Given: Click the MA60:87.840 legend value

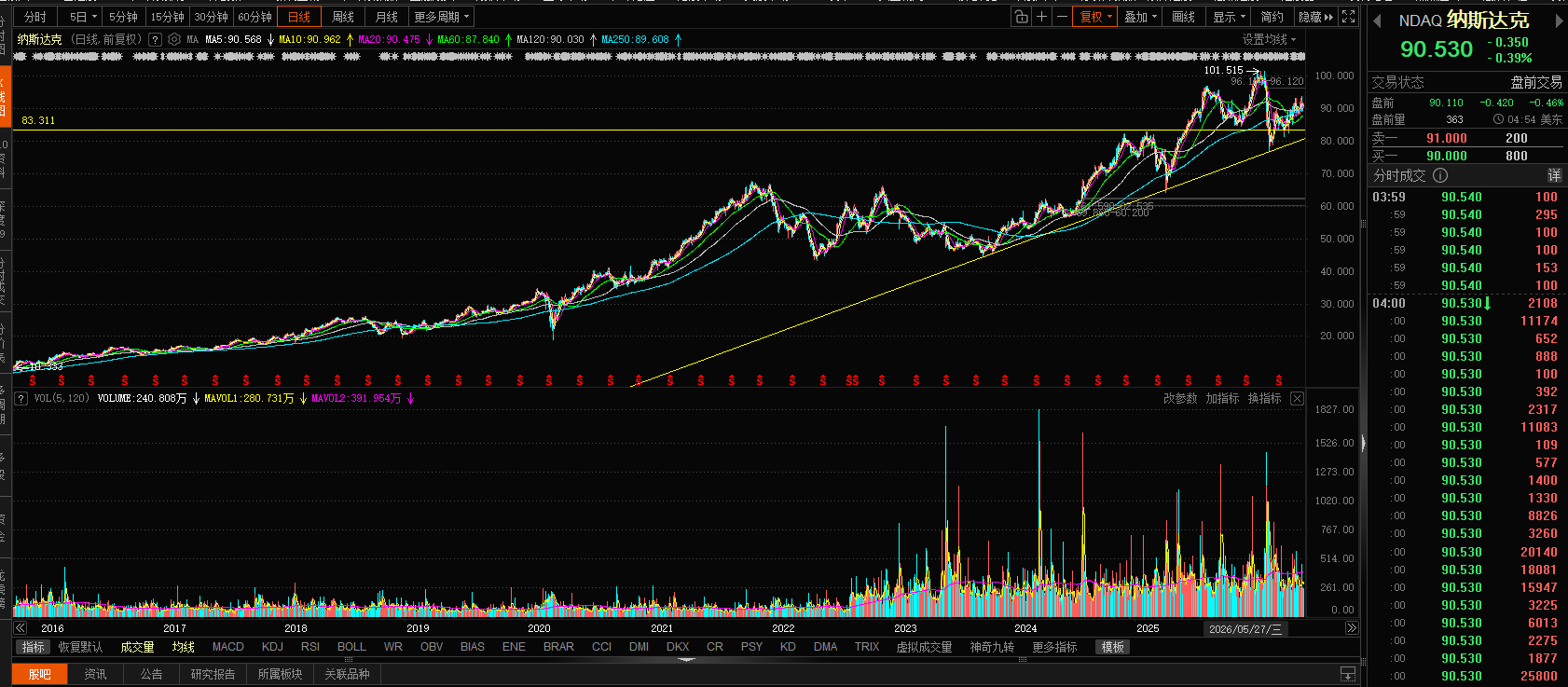Looking at the screenshot, I should pyautogui.click(x=468, y=39).
